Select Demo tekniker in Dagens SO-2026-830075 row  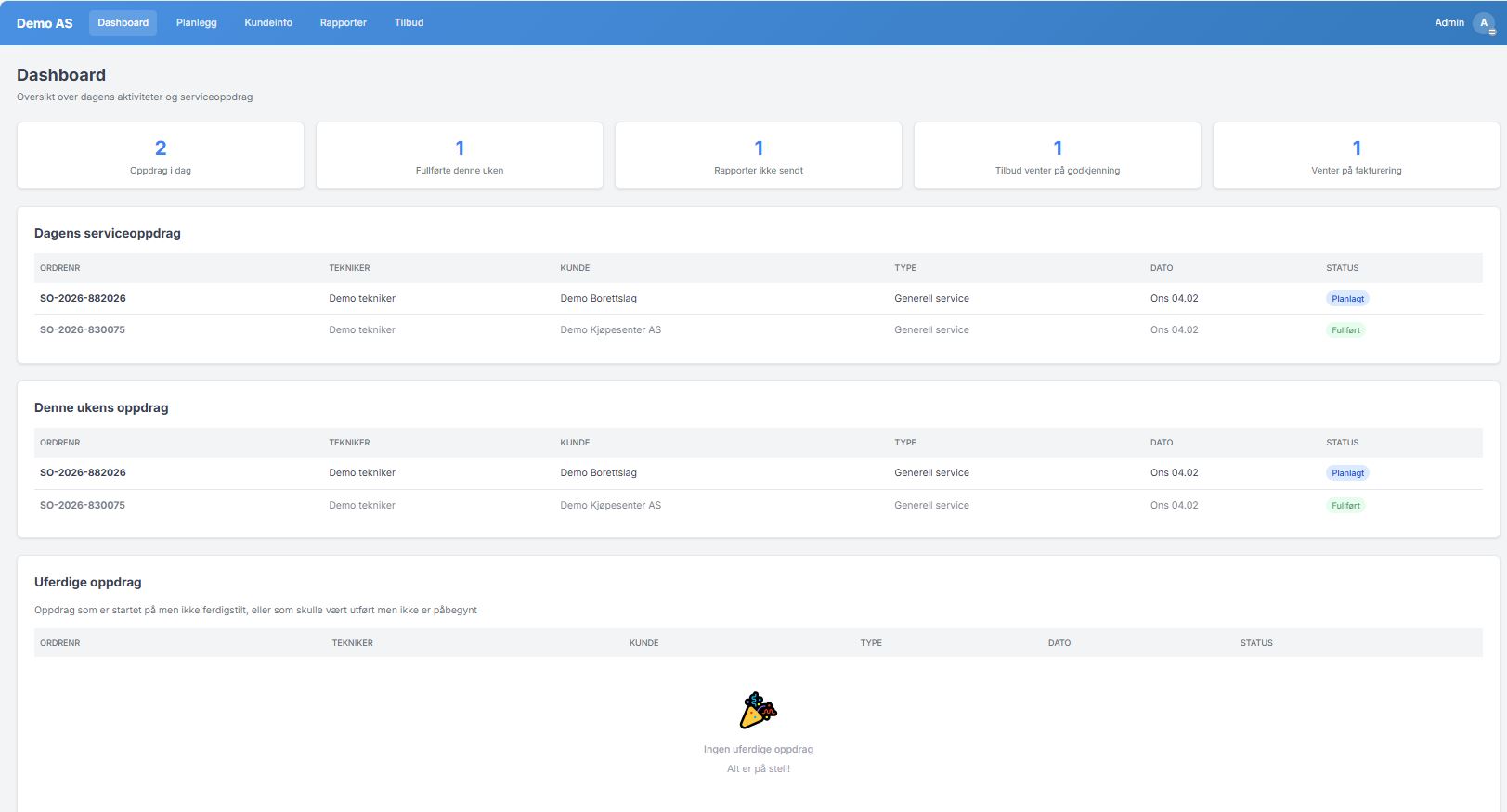coord(362,330)
